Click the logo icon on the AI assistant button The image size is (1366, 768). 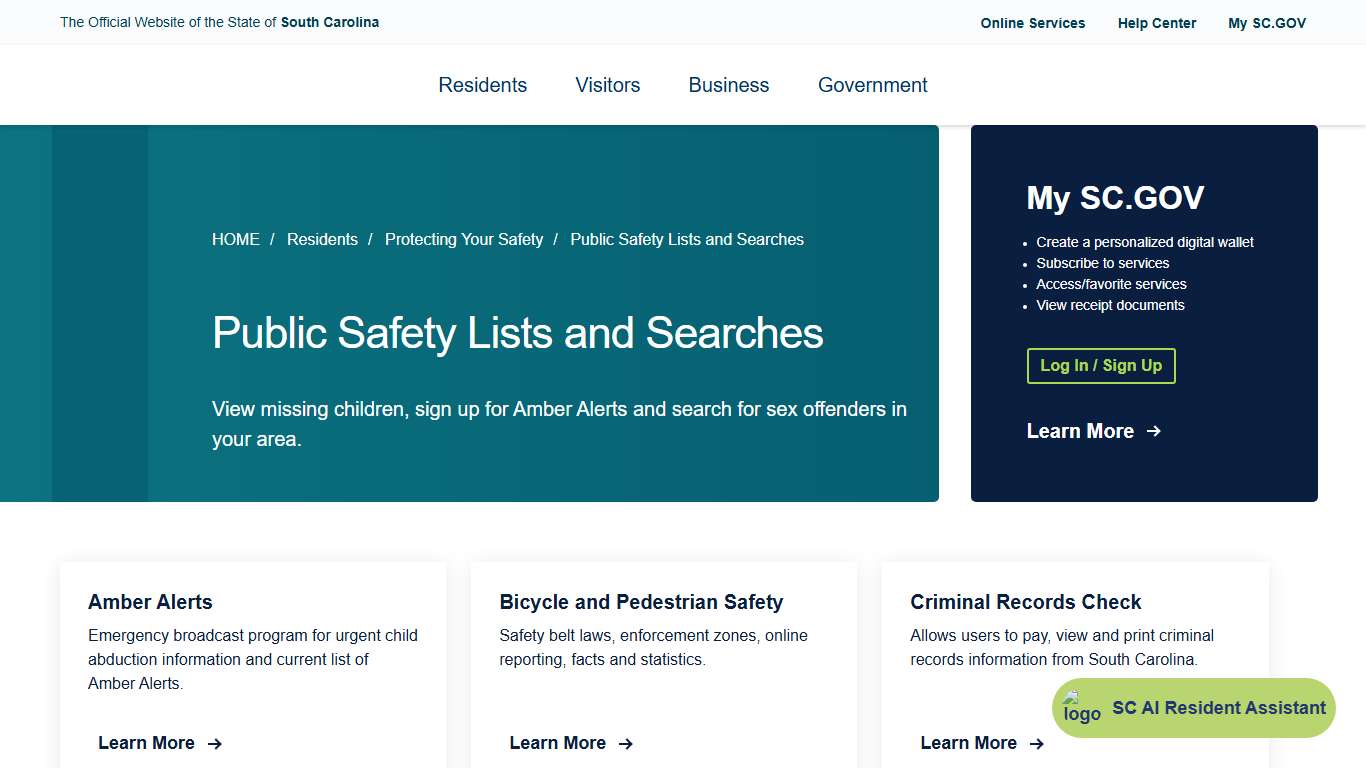[1081, 708]
